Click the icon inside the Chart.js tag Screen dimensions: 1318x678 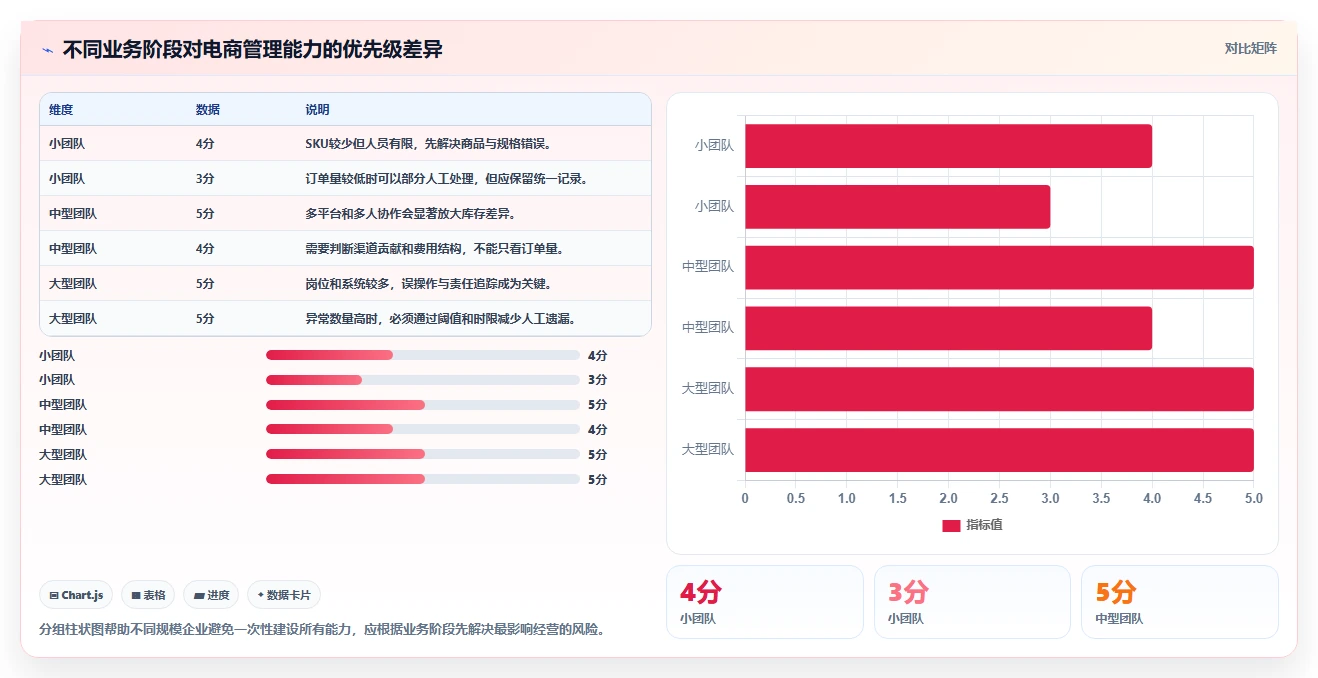54,595
